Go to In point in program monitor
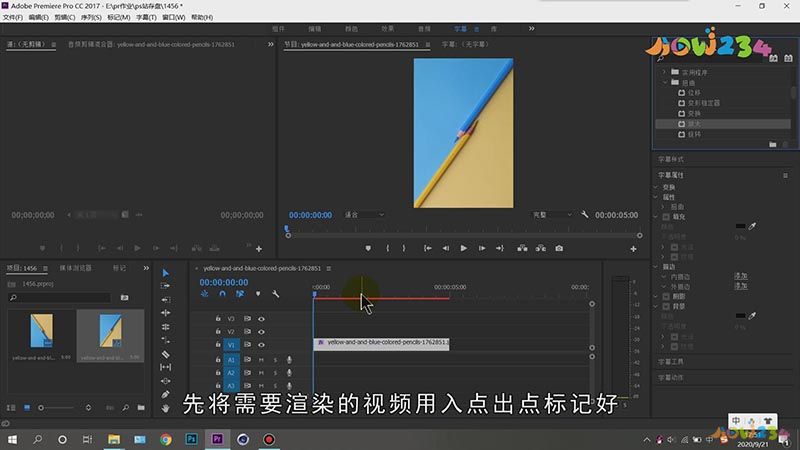This screenshot has width=800, height=450. [x=428, y=248]
